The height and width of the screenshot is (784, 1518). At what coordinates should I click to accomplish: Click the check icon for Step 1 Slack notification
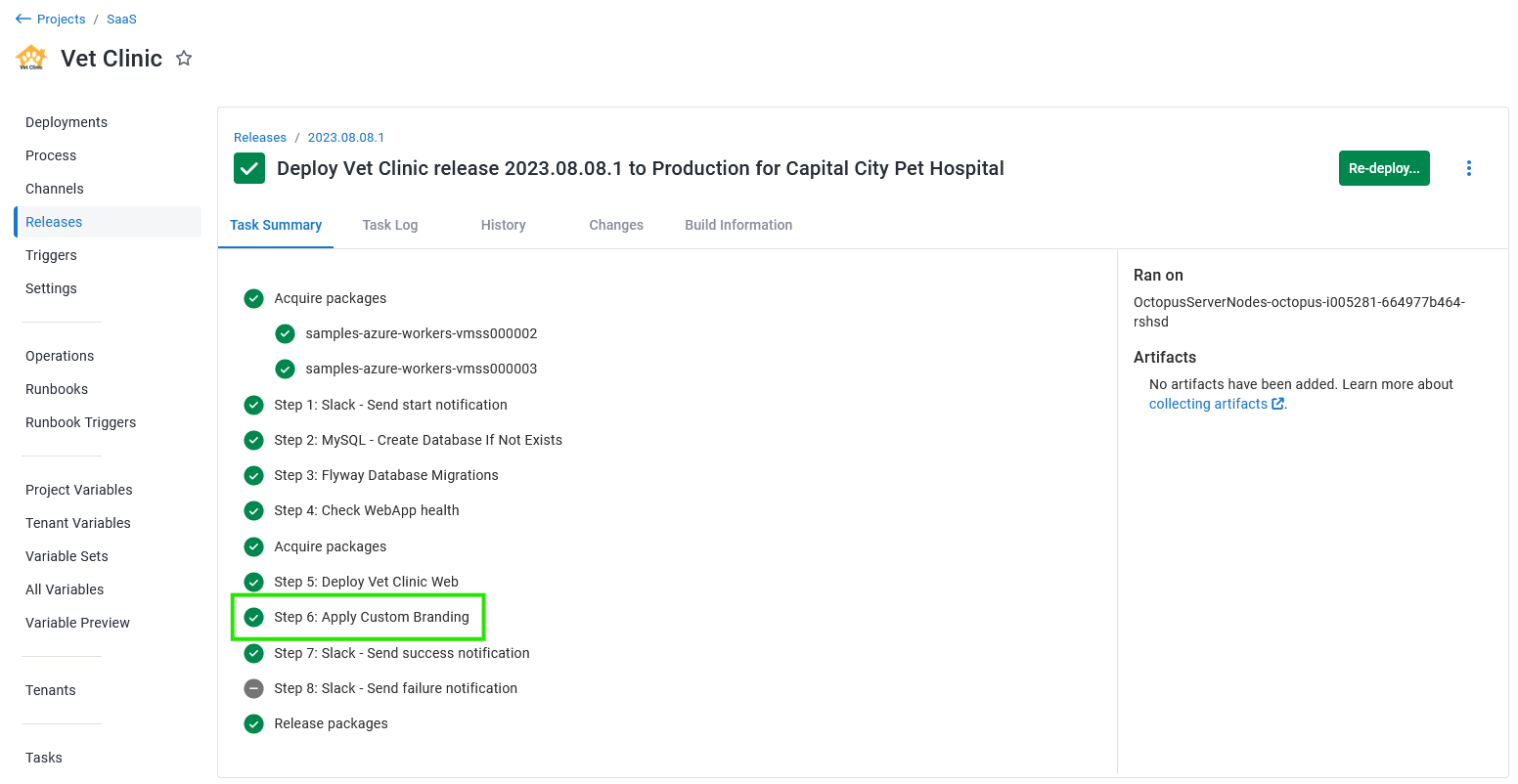point(253,405)
